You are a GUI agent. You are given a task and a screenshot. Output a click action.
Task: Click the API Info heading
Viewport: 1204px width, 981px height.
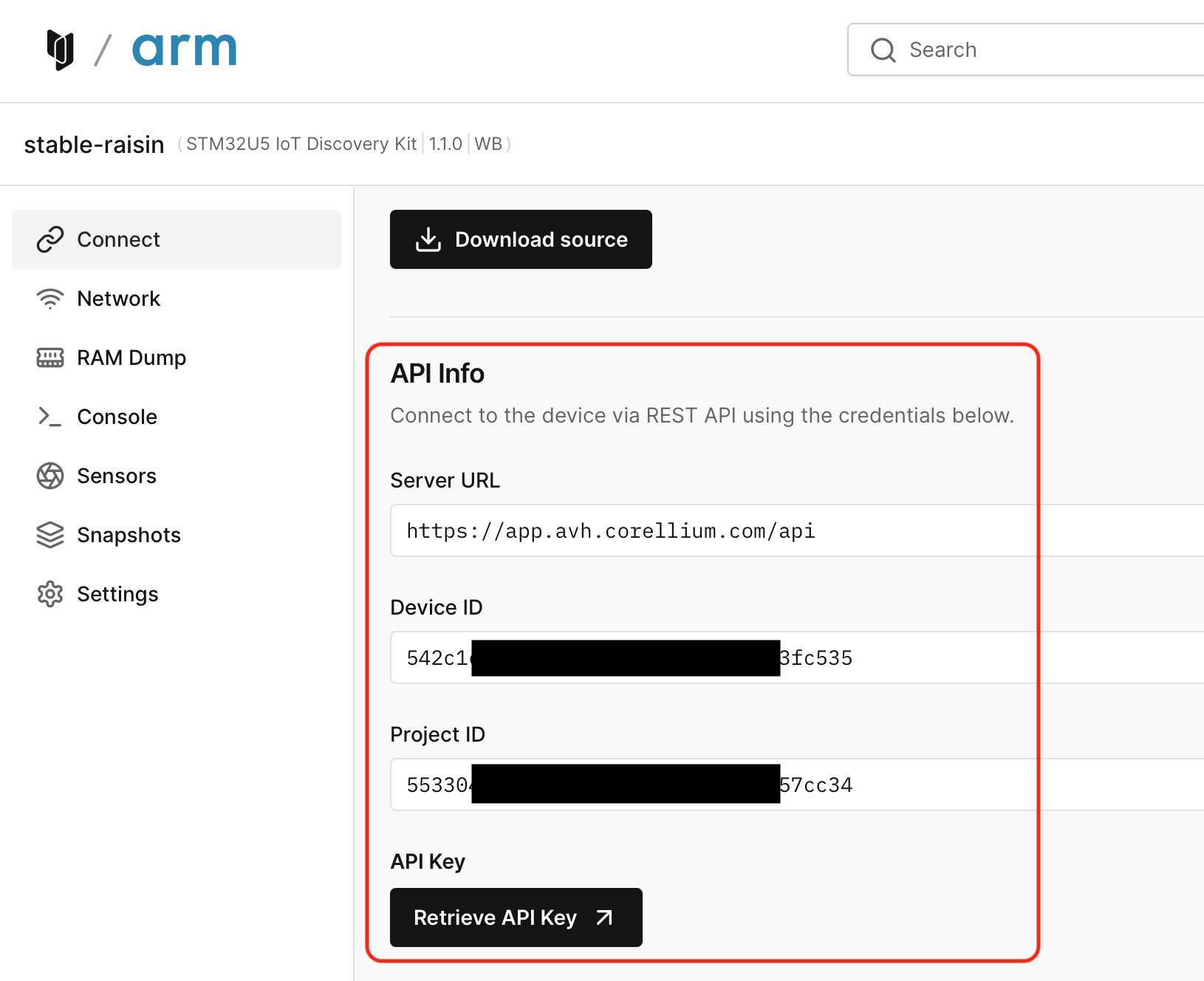point(437,374)
